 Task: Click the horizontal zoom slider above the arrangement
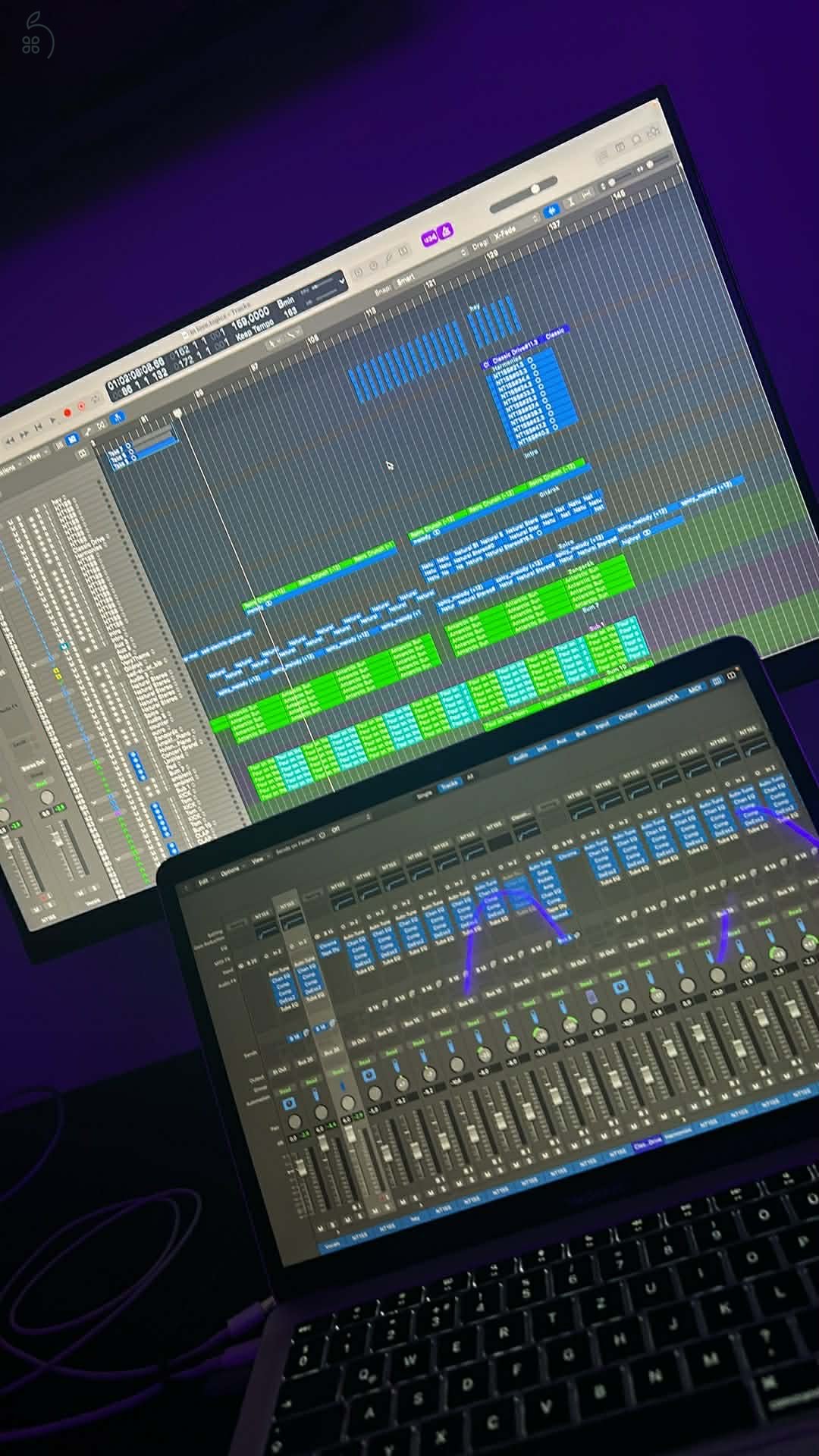coord(535,188)
